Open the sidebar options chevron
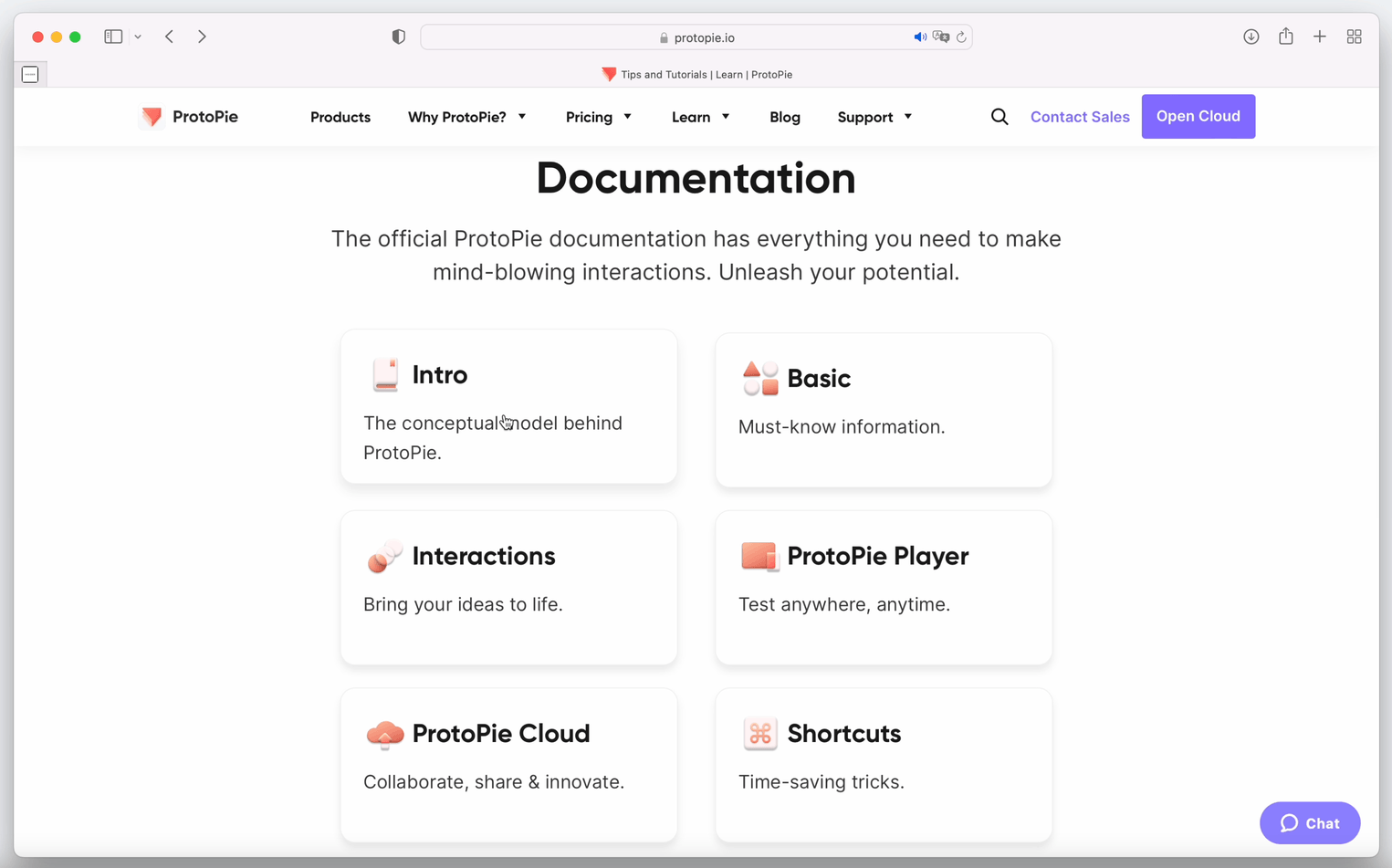 point(138,37)
